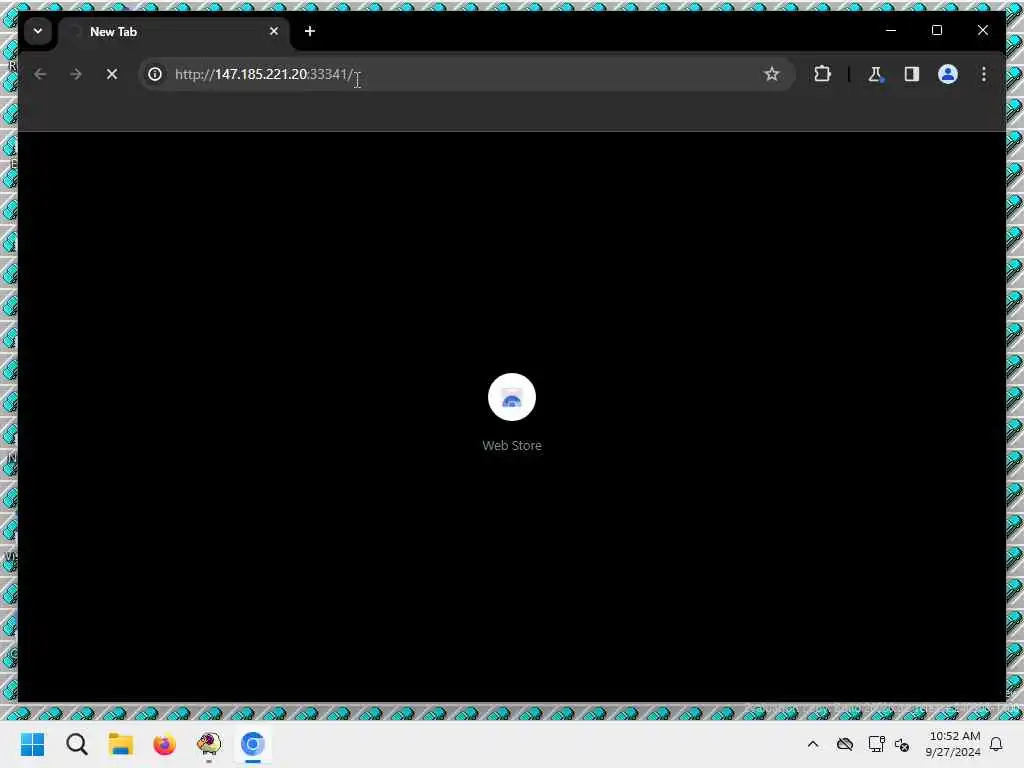Open the Web Store shortcut
The image size is (1024, 768).
512,412
